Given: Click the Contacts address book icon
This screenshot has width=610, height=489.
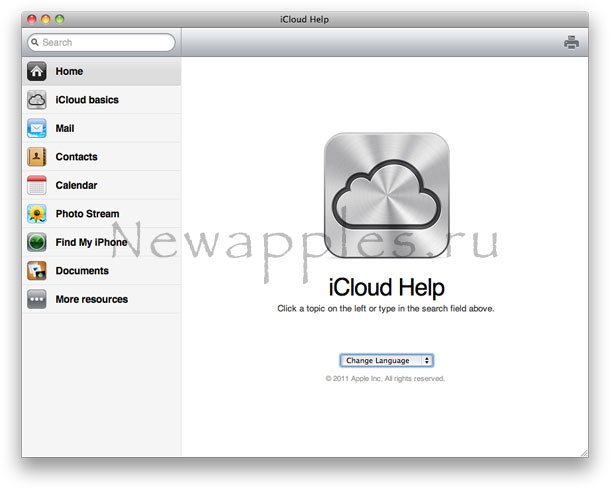Looking at the screenshot, I should click(x=37, y=157).
